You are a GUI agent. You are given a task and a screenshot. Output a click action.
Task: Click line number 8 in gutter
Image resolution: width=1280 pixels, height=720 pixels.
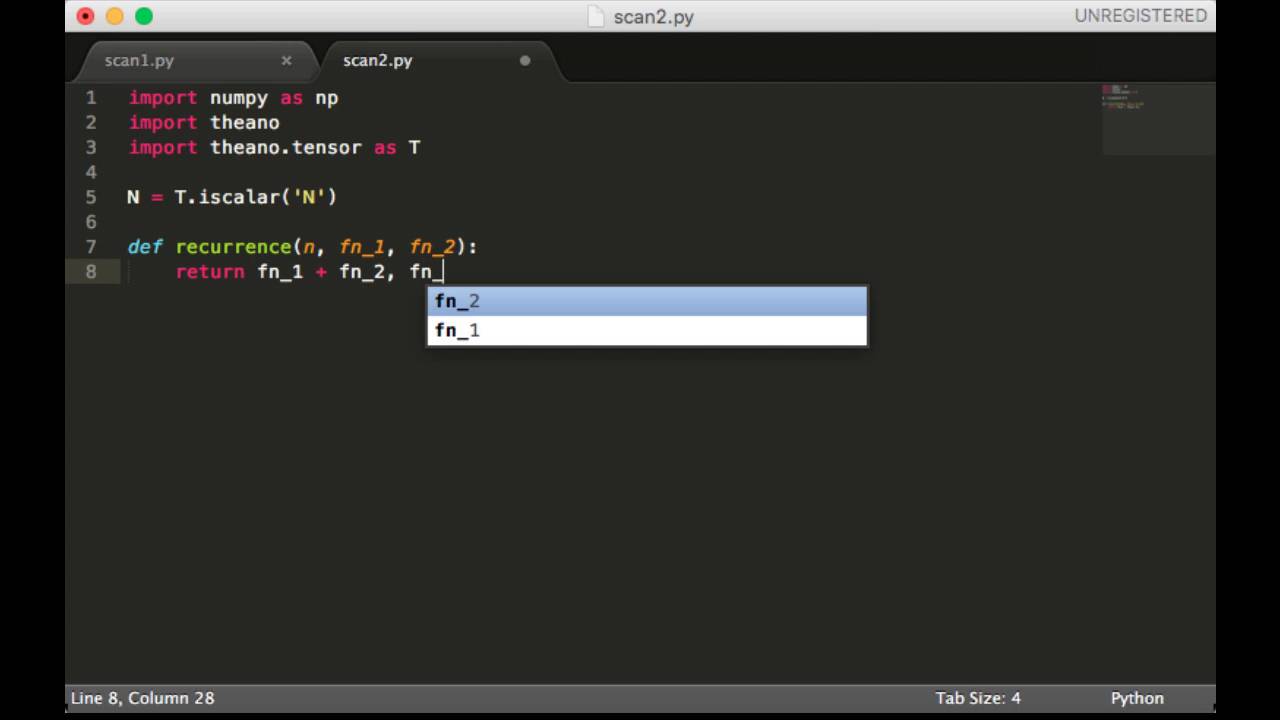[x=91, y=272]
